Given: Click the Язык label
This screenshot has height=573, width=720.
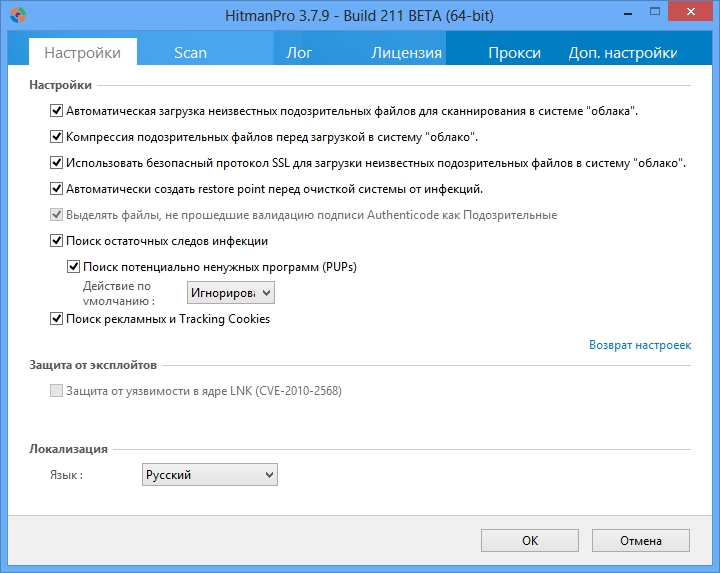Looking at the screenshot, I should point(66,475).
